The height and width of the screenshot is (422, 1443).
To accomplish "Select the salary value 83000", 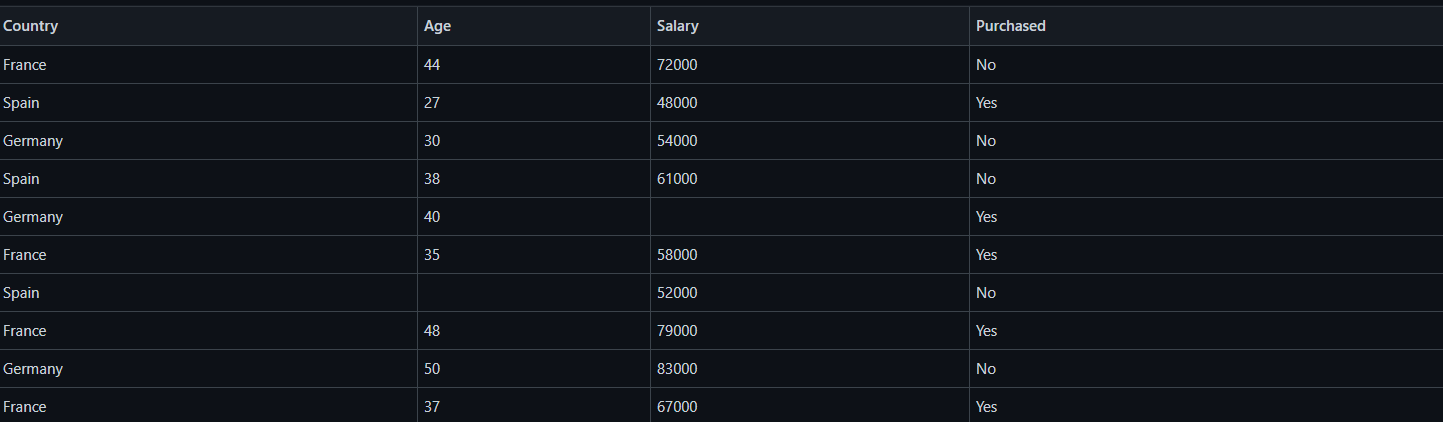I will [x=677, y=369].
